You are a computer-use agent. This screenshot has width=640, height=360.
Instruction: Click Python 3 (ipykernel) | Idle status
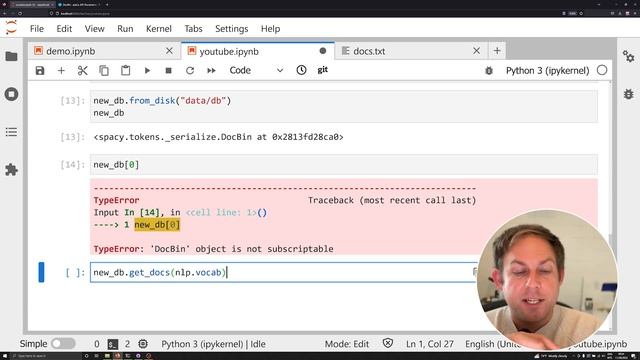click(x=213, y=344)
